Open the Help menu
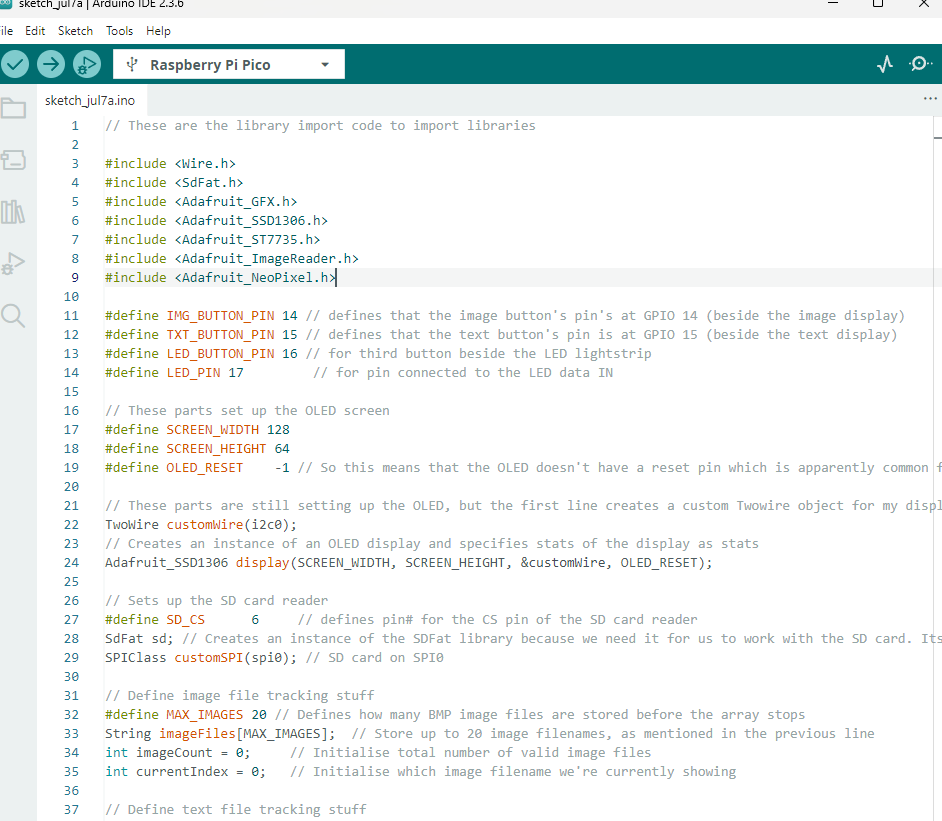 coord(158,31)
